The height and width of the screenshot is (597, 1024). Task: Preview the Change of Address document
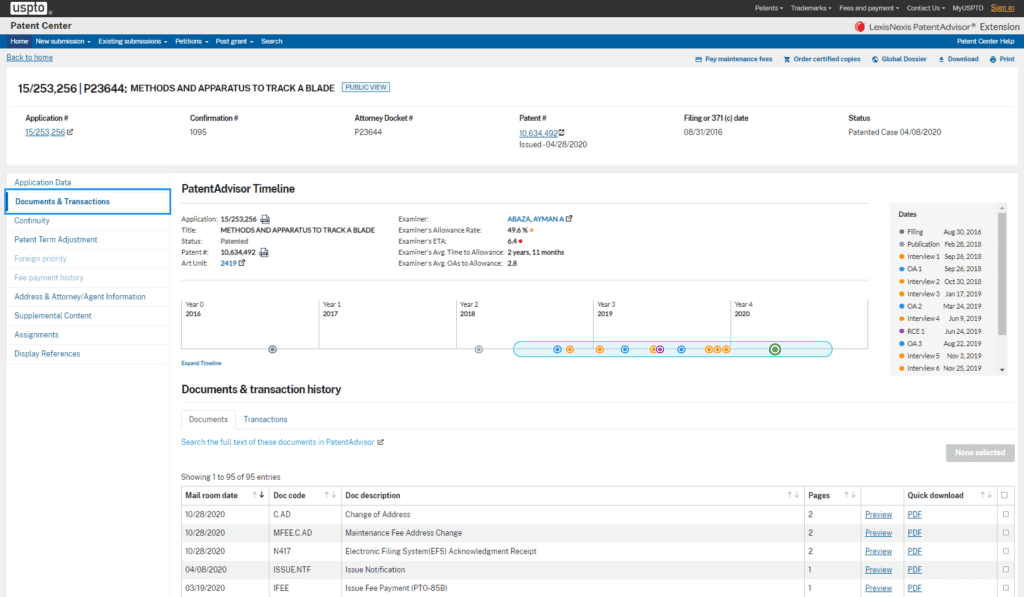coord(878,515)
